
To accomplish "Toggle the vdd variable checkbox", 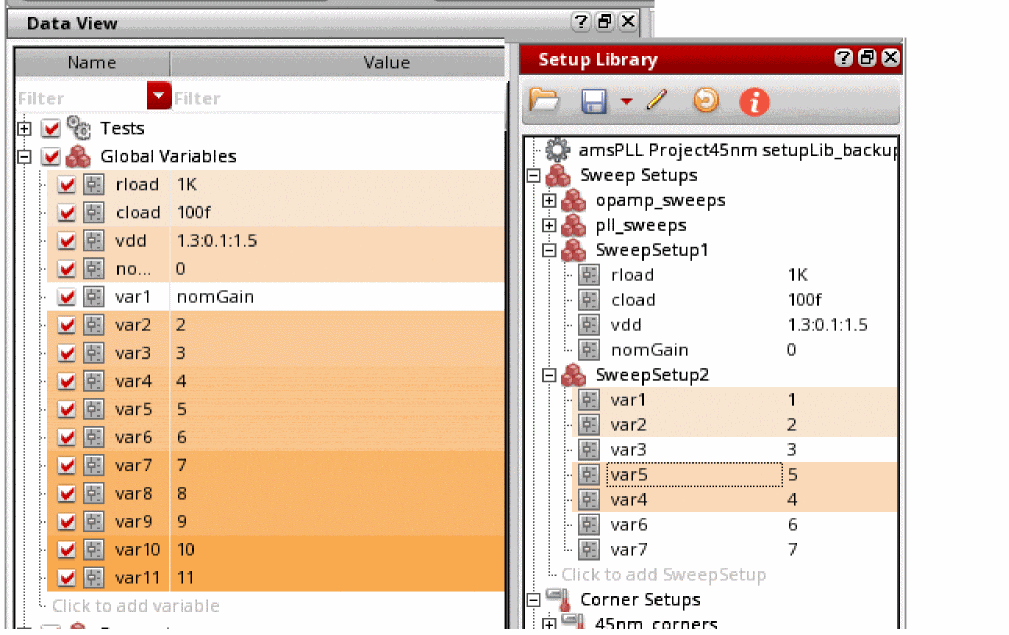I will pyautogui.click(x=67, y=241).
